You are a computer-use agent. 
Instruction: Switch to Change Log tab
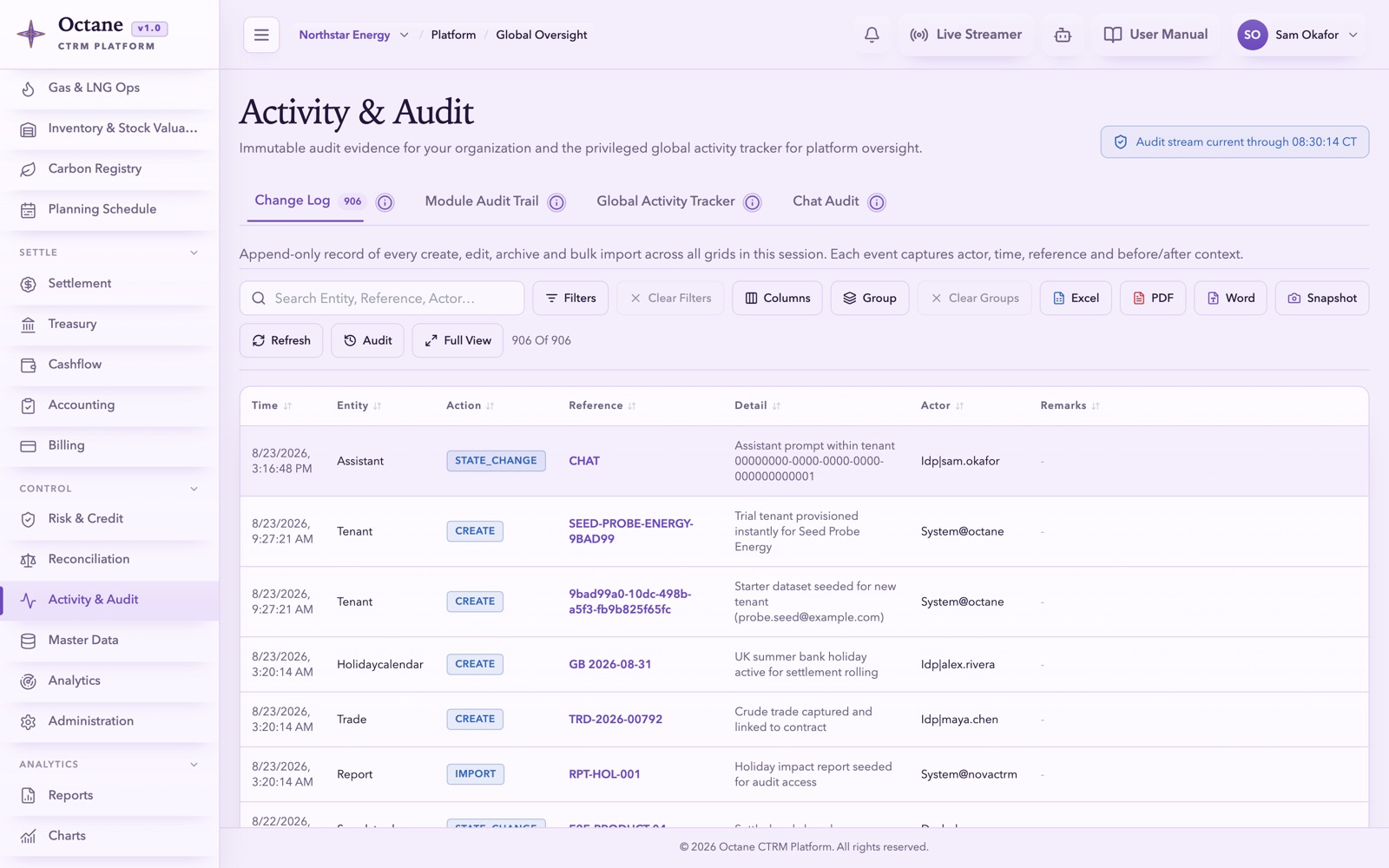pyautogui.click(x=305, y=201)
